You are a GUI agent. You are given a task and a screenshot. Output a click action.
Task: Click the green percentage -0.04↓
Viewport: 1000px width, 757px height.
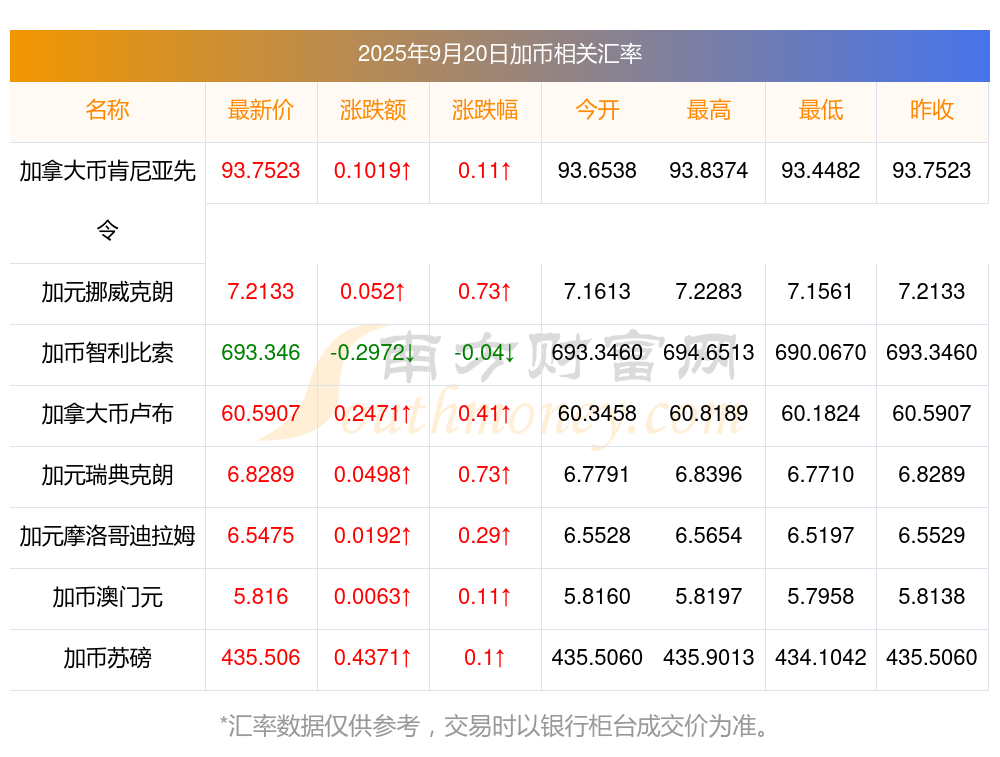(485, 352)
